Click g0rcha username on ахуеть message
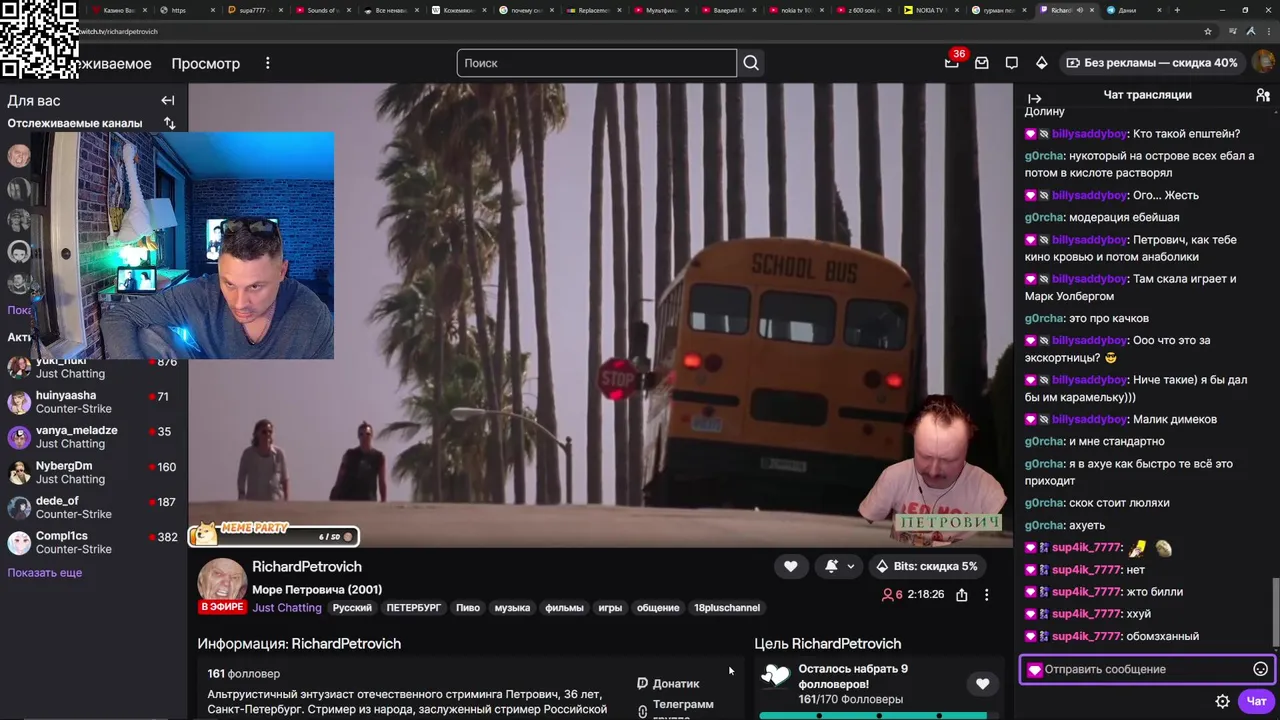Screen dimensions: 1280x720 tap(1044, 525)
